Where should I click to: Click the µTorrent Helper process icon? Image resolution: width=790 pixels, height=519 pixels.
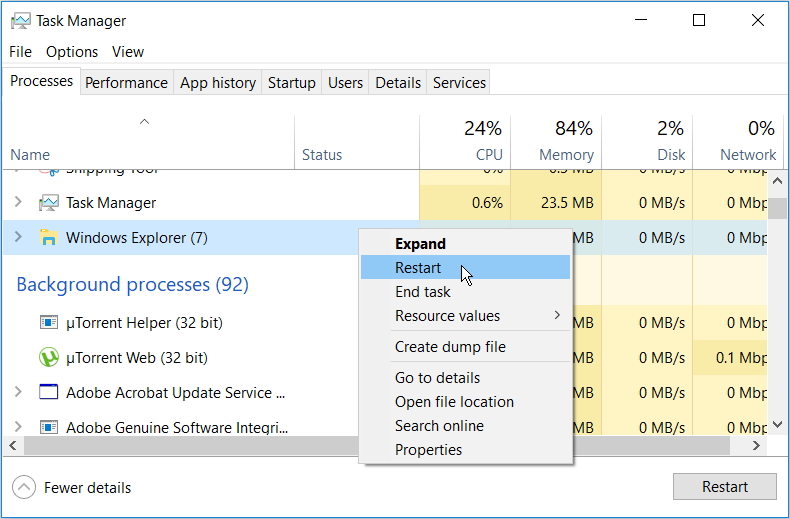coord(48,322)
